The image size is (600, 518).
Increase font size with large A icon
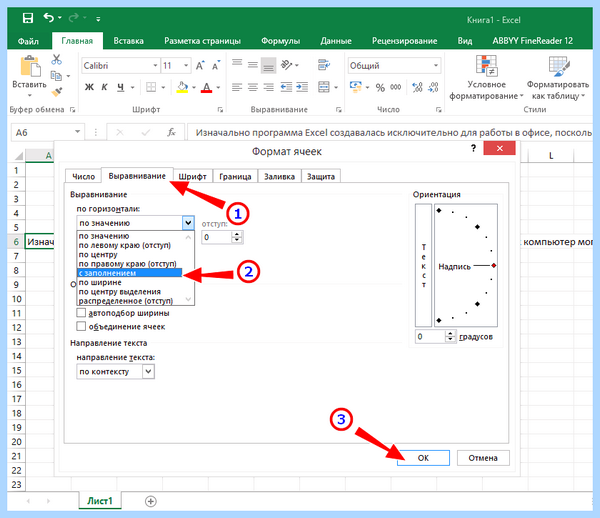[200, 65]
